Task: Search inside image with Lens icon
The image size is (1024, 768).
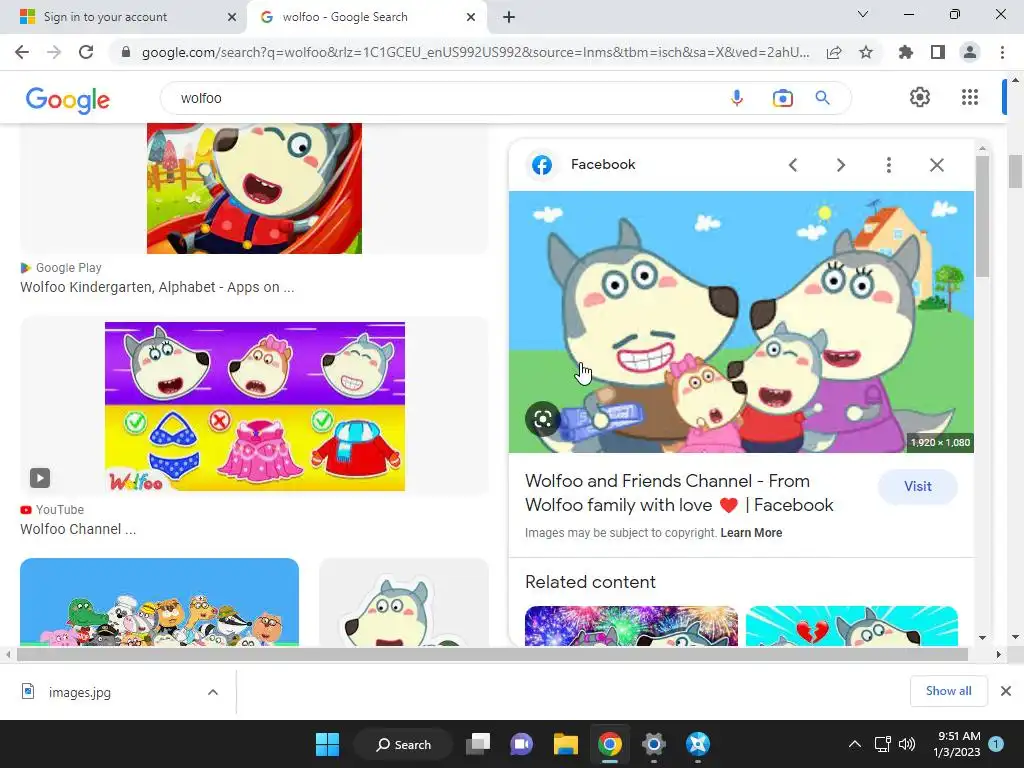Action: tap(543, 419)
